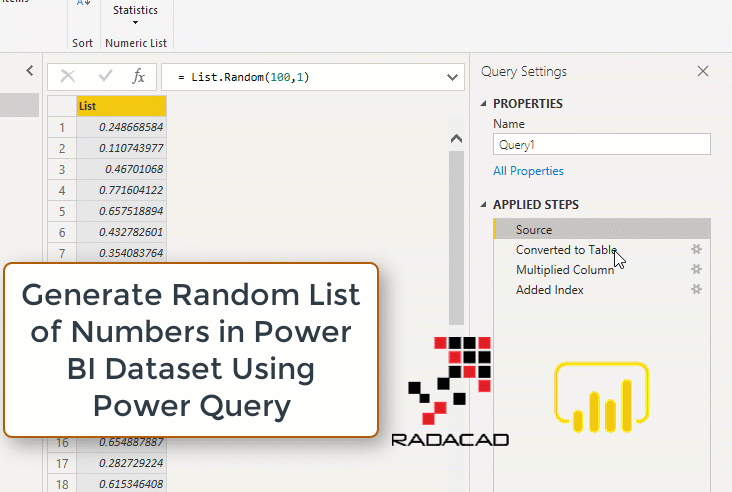Viewport: 732px width, 492px height.
Task: Select the Source applied step
Action: 602,229
